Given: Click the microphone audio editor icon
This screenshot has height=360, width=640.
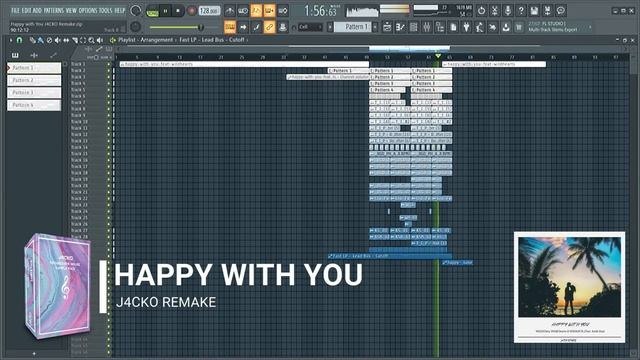Looking at the screenshot, I should pyautogui.click(x=507, y=11).
